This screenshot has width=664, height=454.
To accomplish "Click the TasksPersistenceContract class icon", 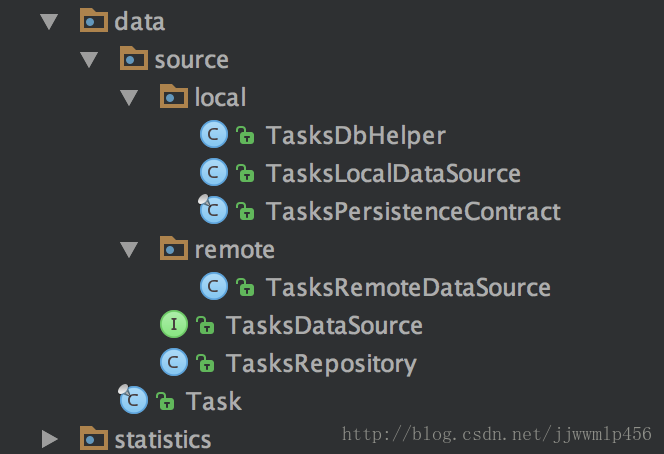I will point(214,211).
